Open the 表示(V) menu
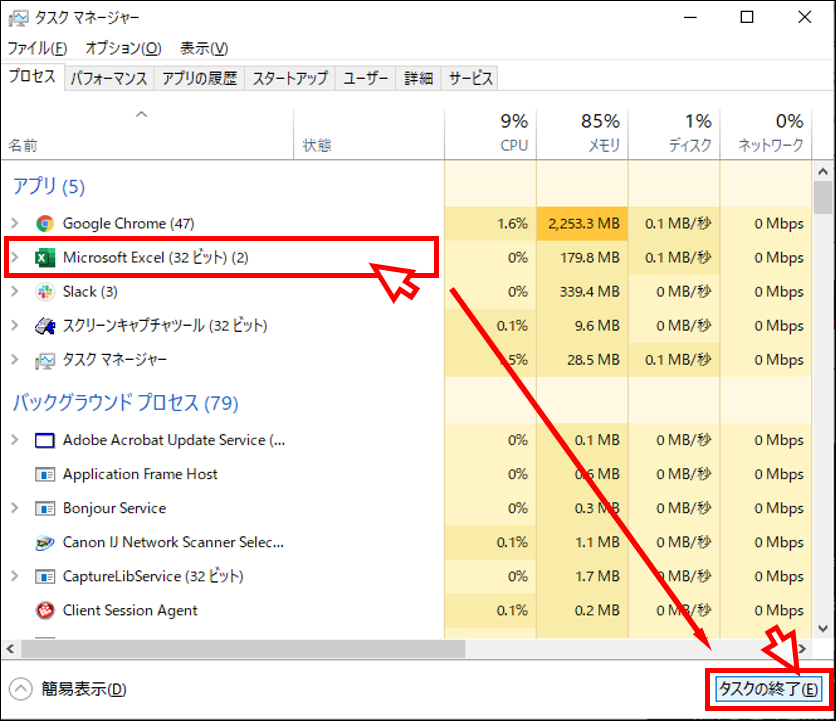The image size is (836, 721). [x=204, y=49]
